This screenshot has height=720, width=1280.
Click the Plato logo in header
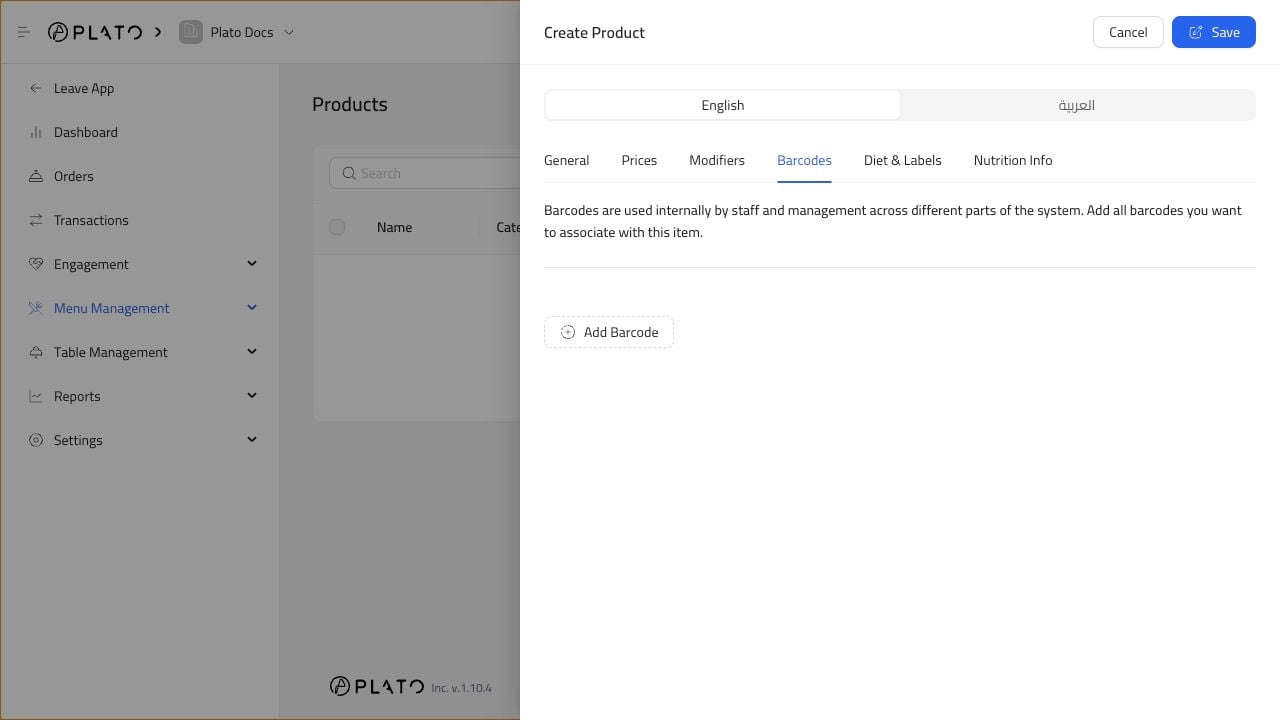coord(95,32)
